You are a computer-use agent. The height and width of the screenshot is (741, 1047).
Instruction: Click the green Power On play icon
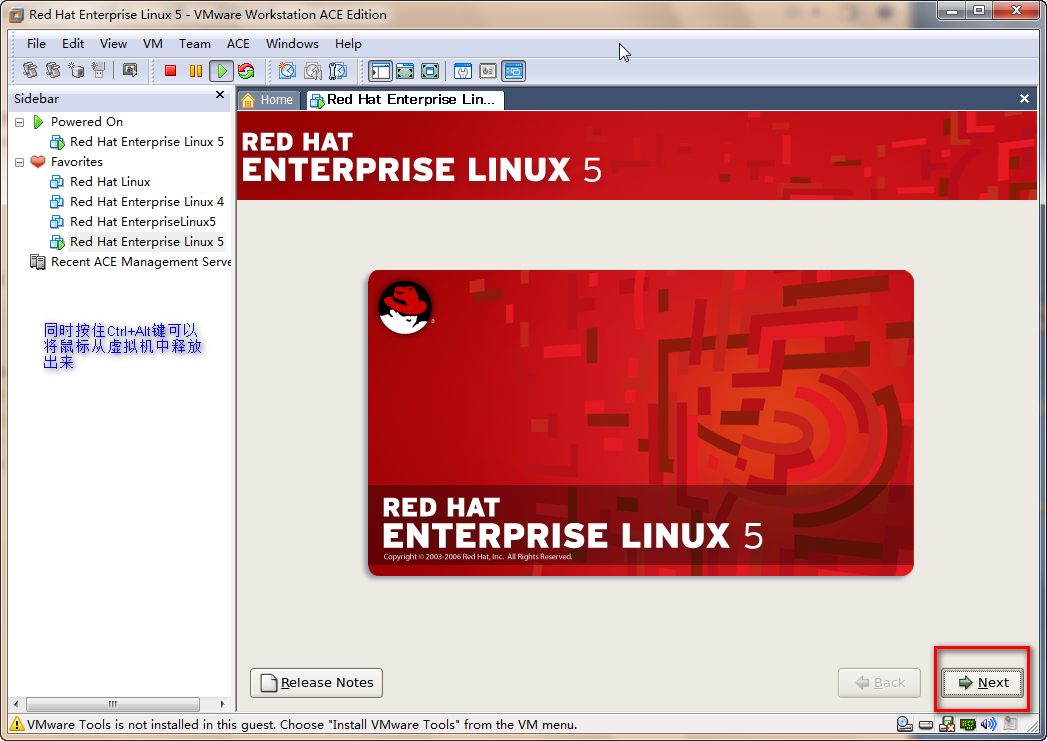click(x=221, y=71)
